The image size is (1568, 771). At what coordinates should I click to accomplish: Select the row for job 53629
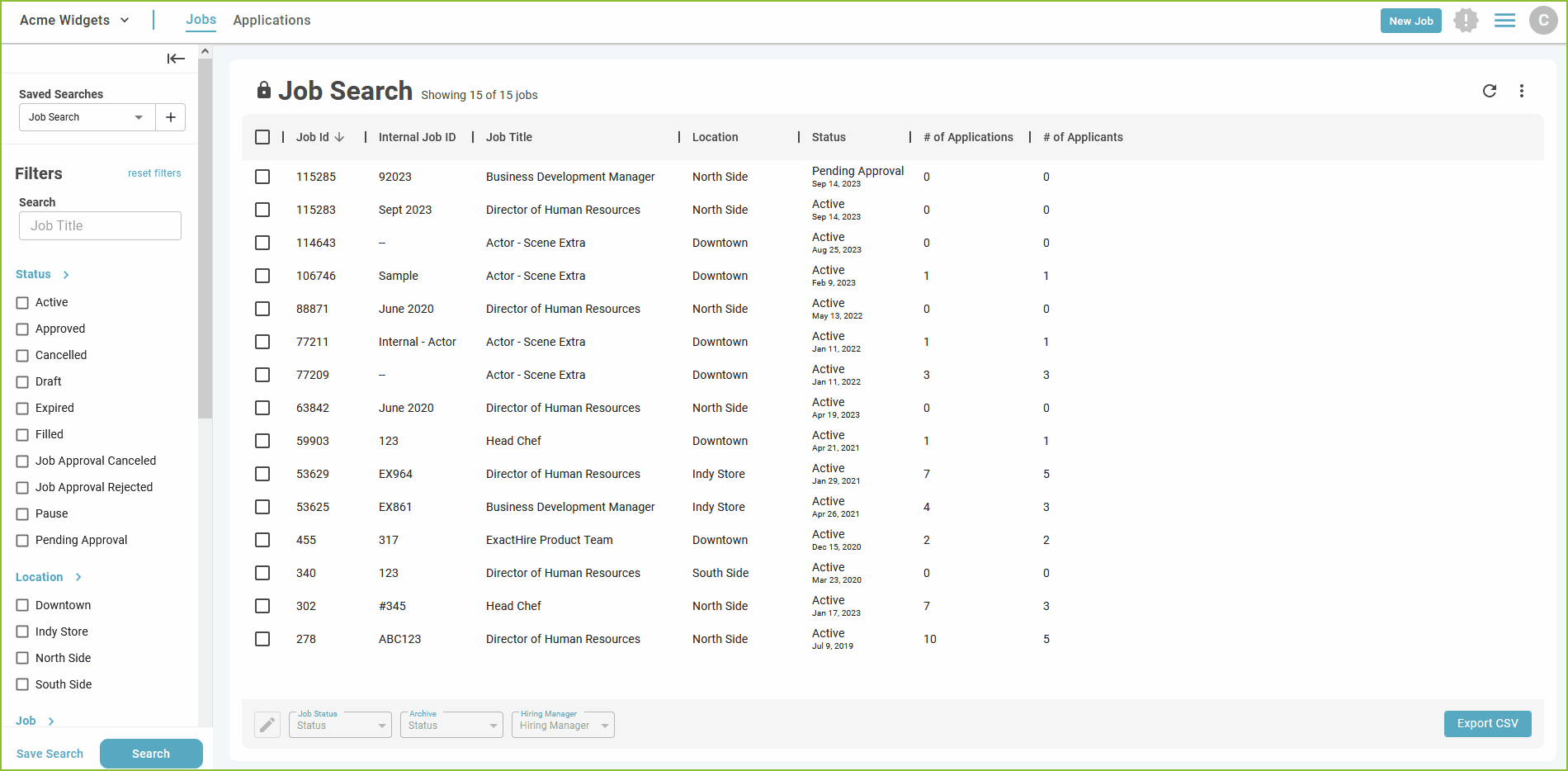262,474
